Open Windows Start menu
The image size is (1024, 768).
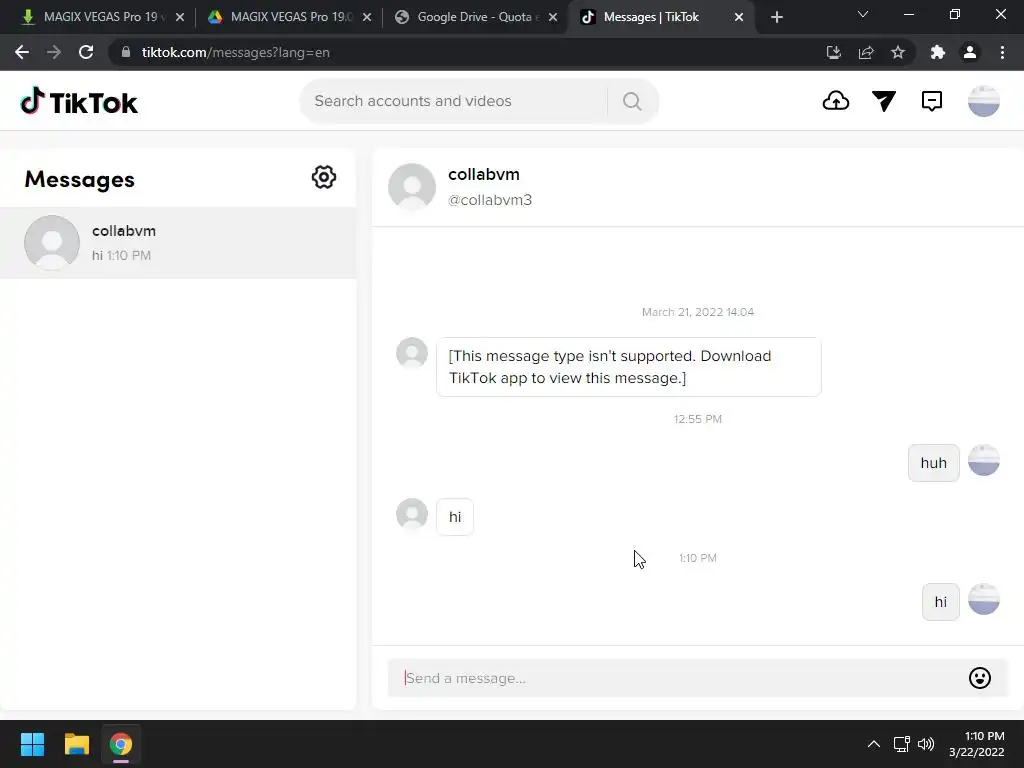click(x=32, y=744)
